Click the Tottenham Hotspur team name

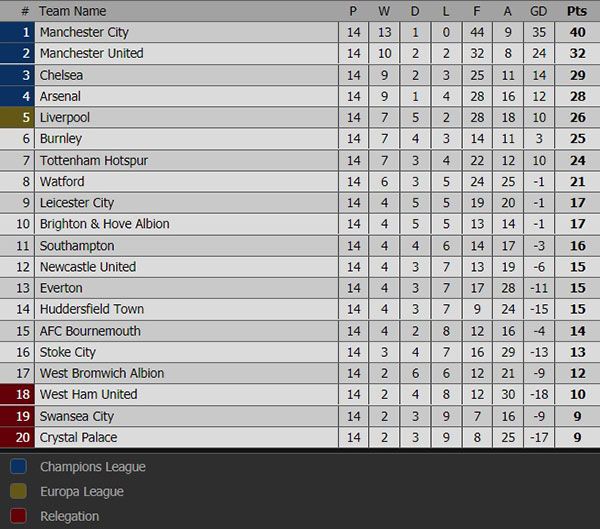pyautogui.click(x=94, y=161)
